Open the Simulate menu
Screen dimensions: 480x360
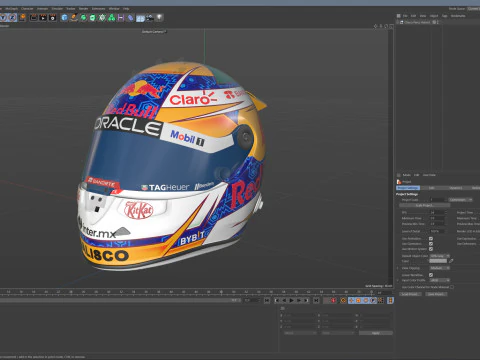point(57,8)
